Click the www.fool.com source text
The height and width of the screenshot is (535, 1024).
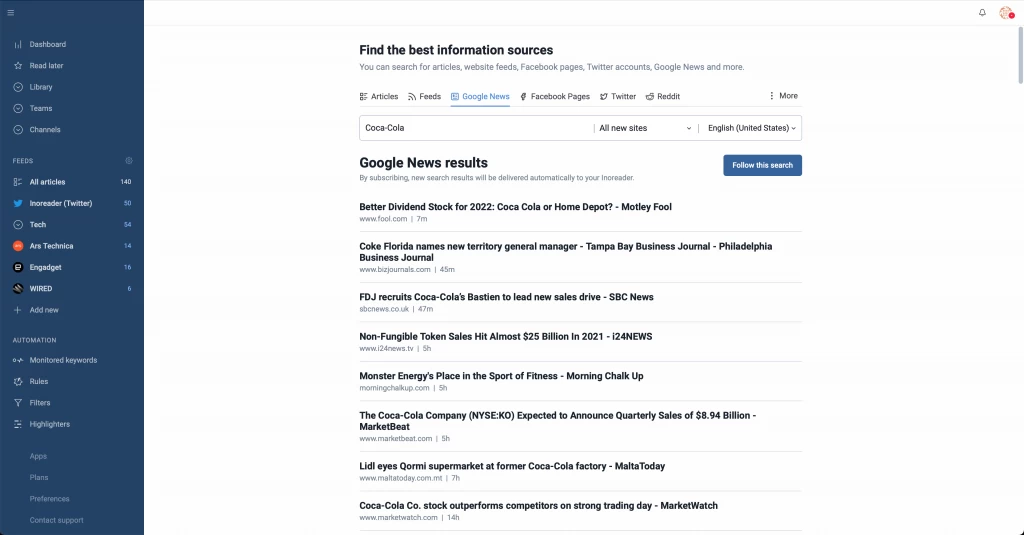click(383, 219)
